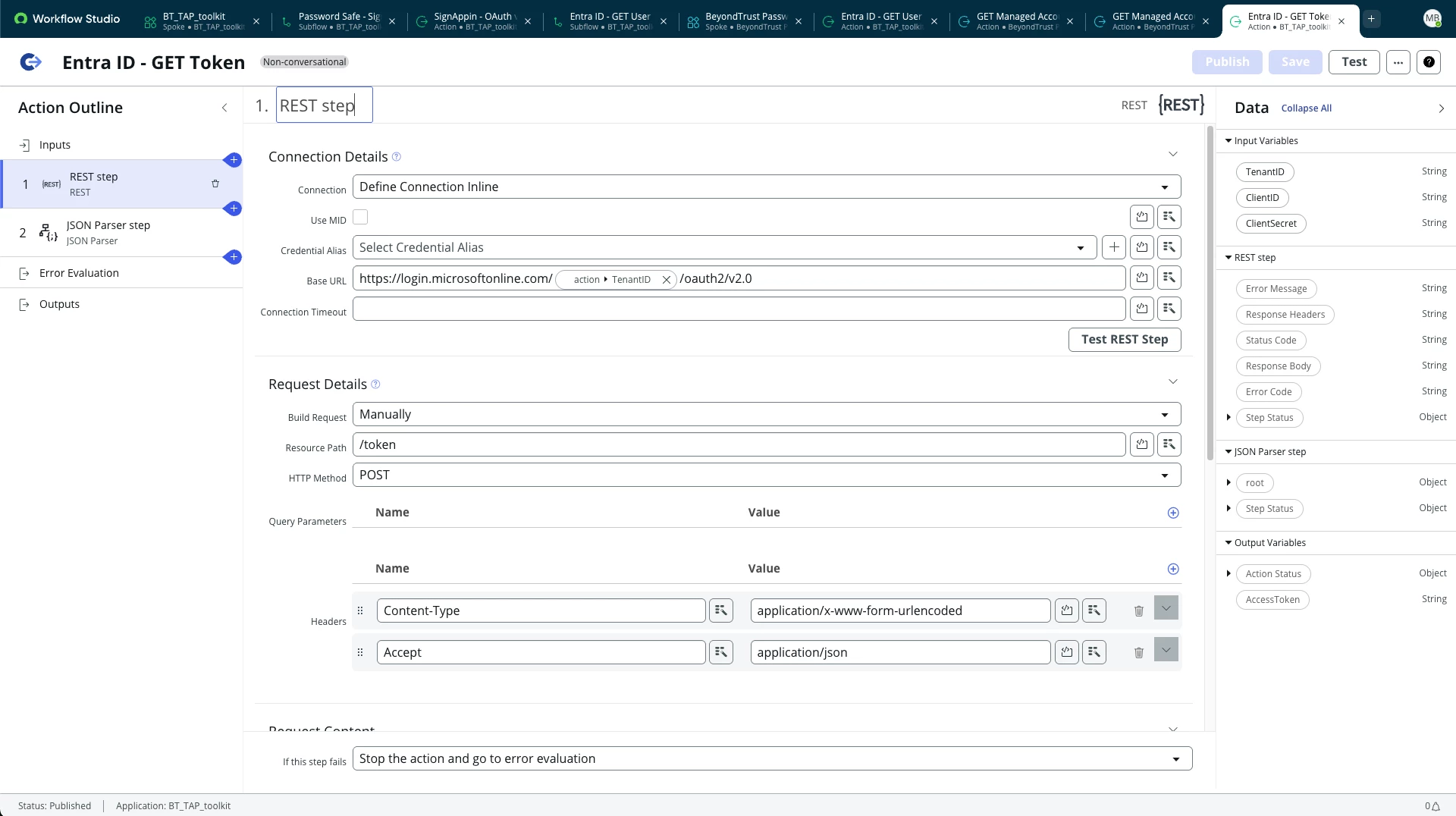
Task: Delete the REST step in Action Outline
Action: 215,184
